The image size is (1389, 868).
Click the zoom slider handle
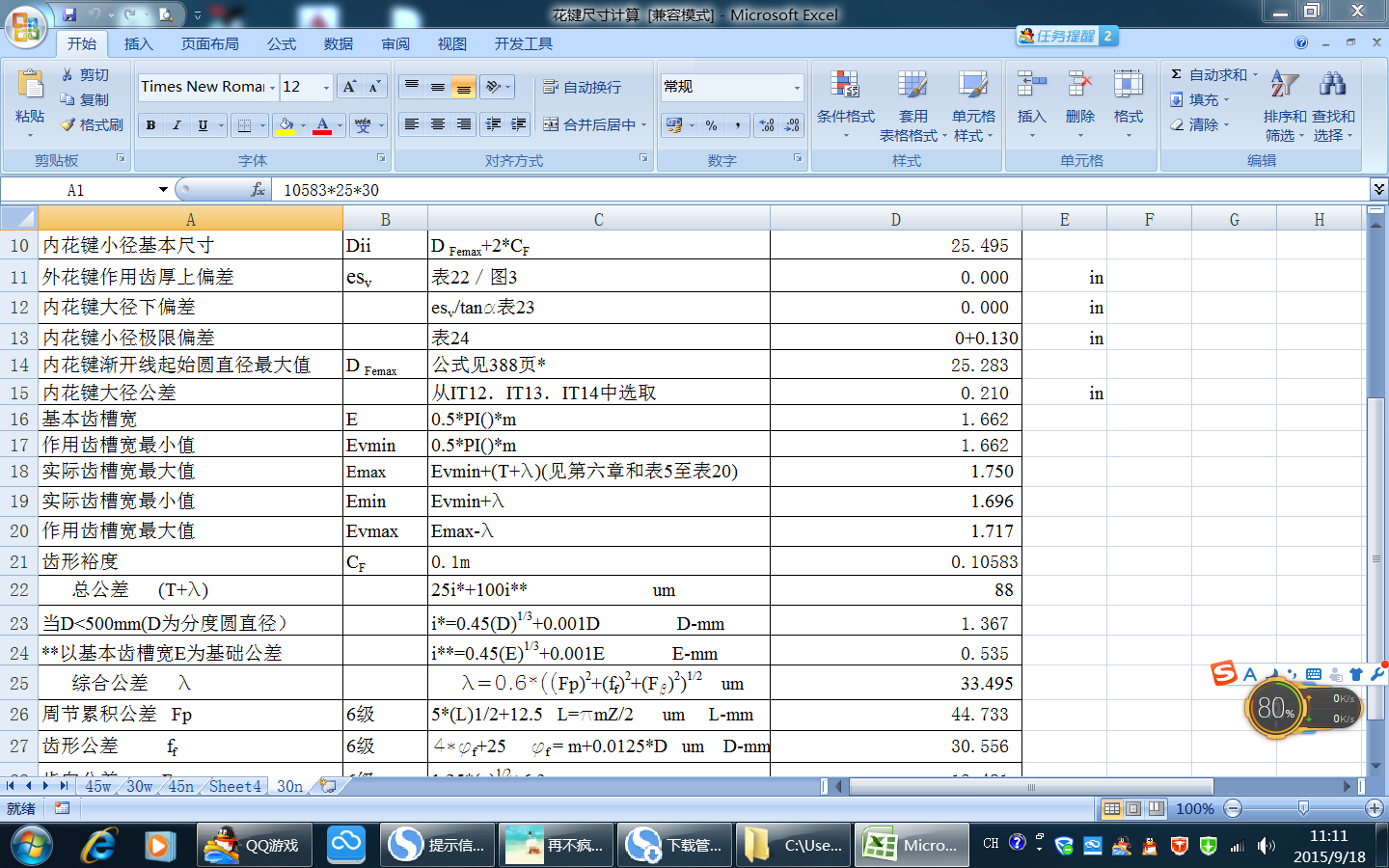tap(1303, 808)
